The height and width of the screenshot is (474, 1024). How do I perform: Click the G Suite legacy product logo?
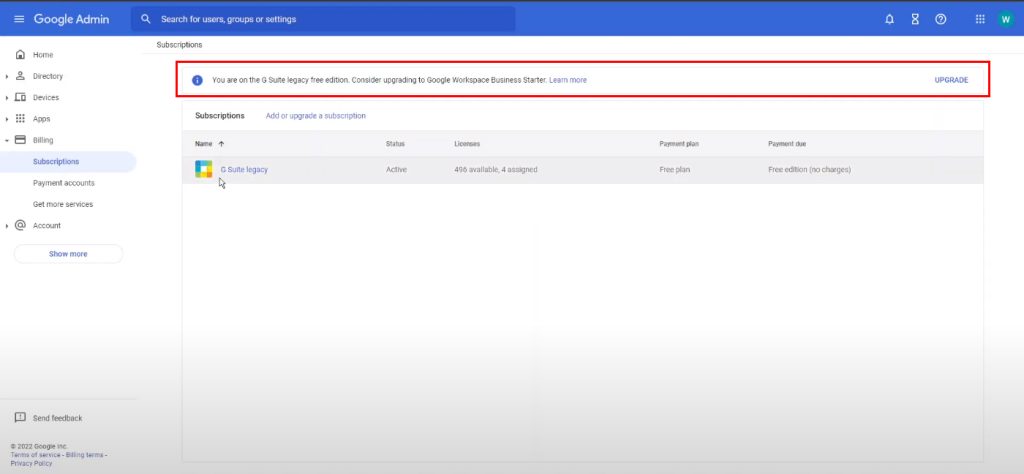[204, 169]
